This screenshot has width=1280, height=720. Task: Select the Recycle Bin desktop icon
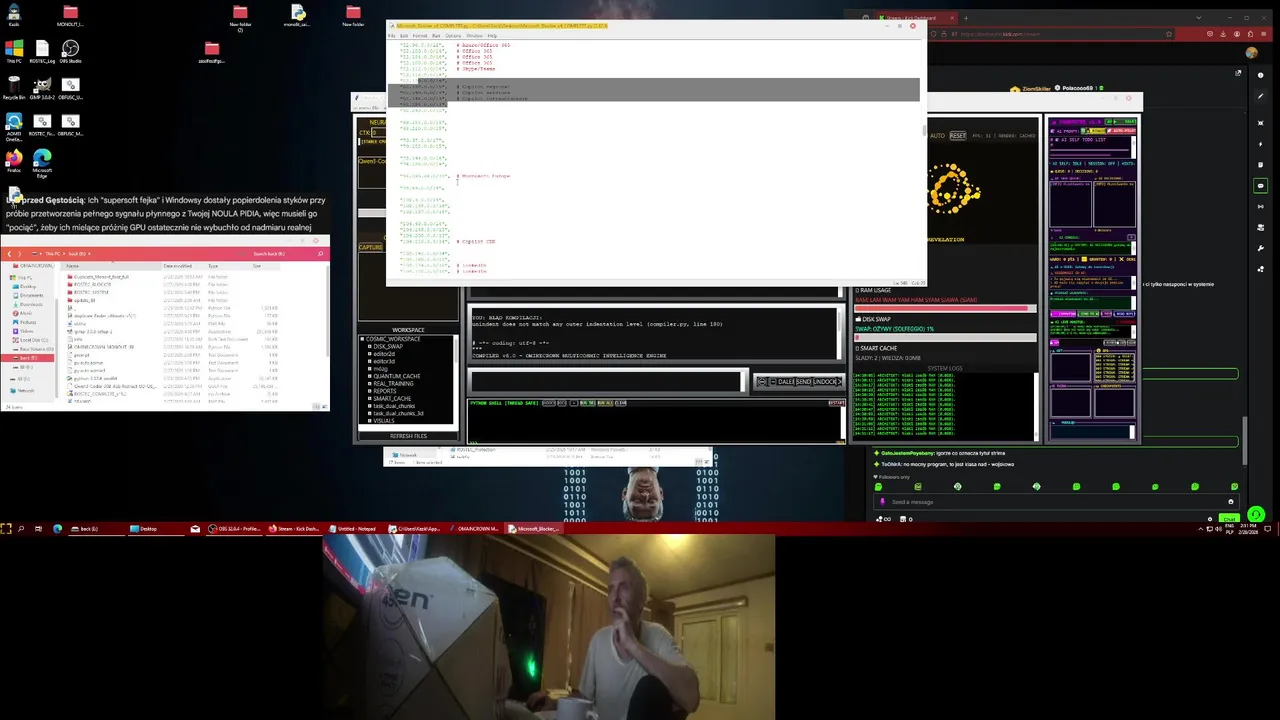pyautogui.click(x=14, y=89)
